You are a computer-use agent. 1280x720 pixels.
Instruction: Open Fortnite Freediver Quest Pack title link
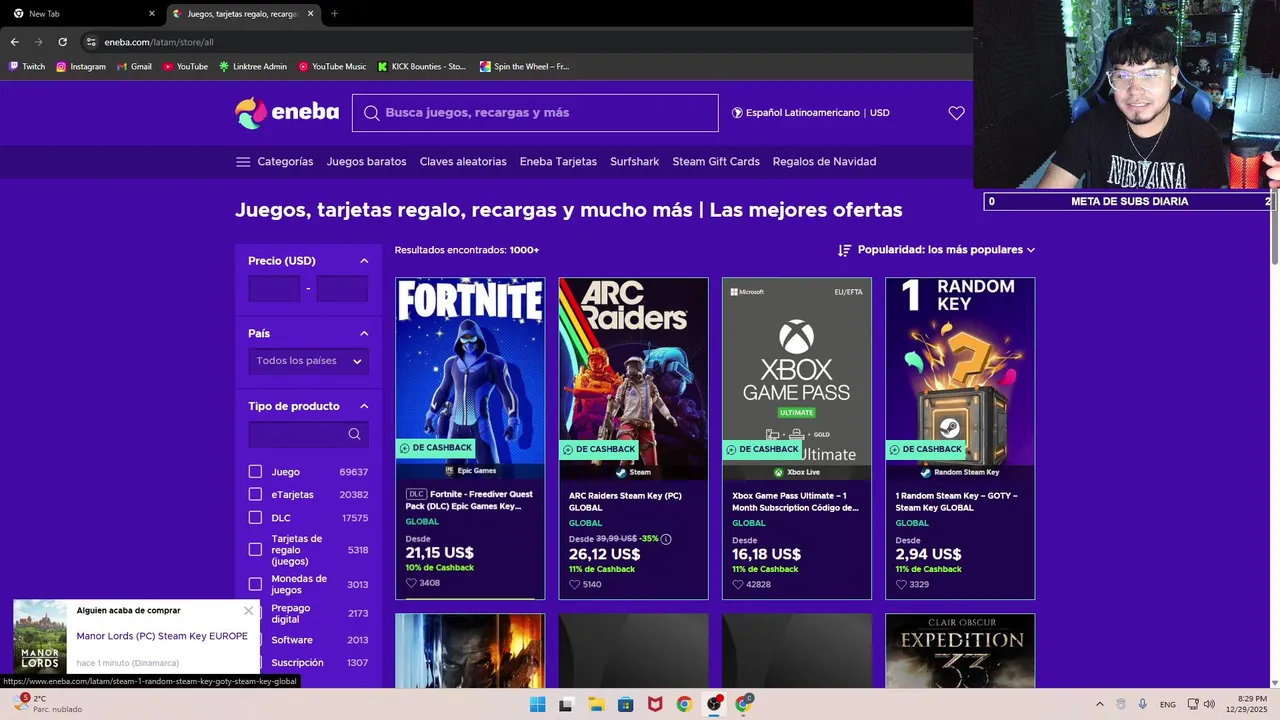click(470, 501)
